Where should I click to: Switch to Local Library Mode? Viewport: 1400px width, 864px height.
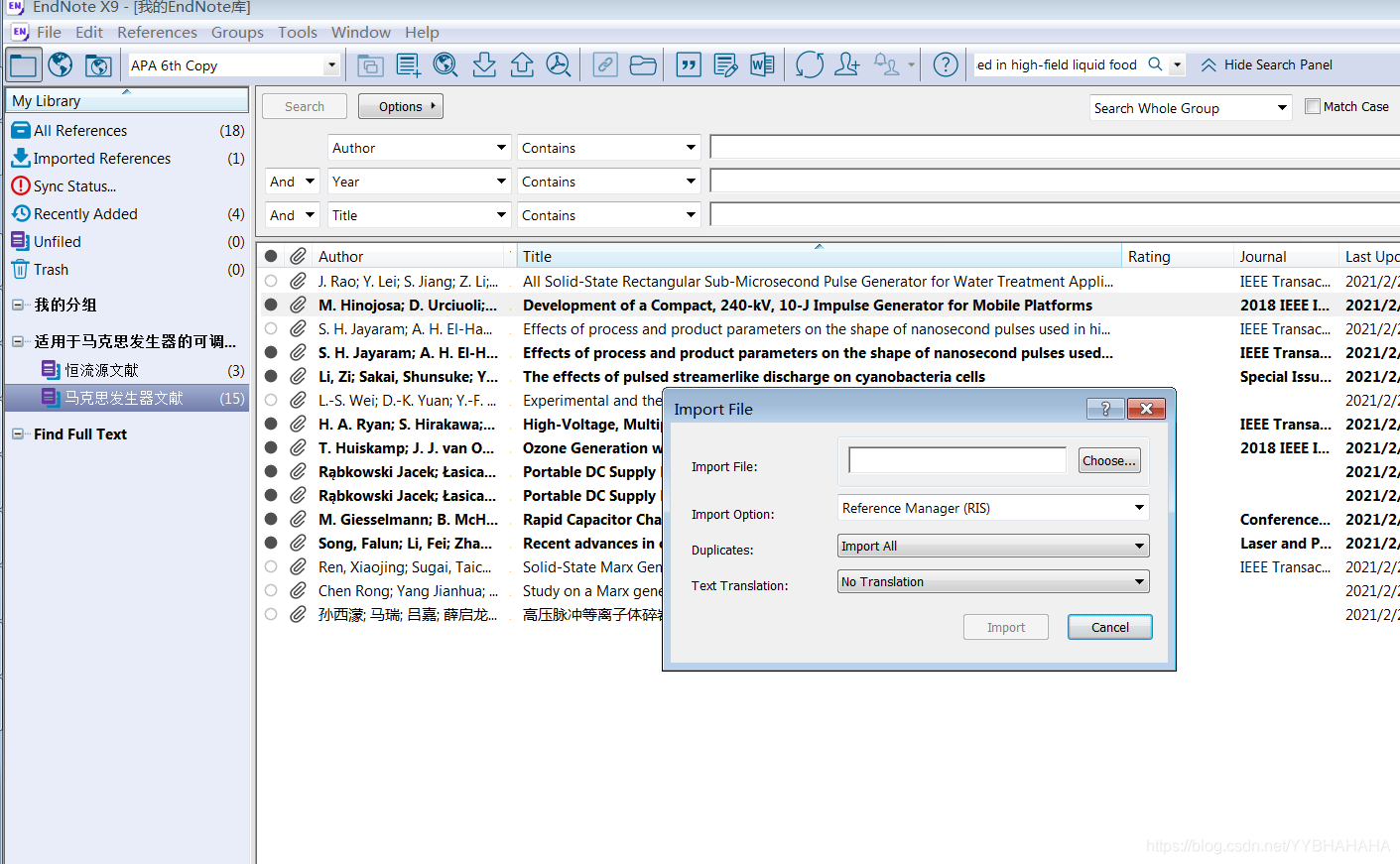[x=23, y=65]
